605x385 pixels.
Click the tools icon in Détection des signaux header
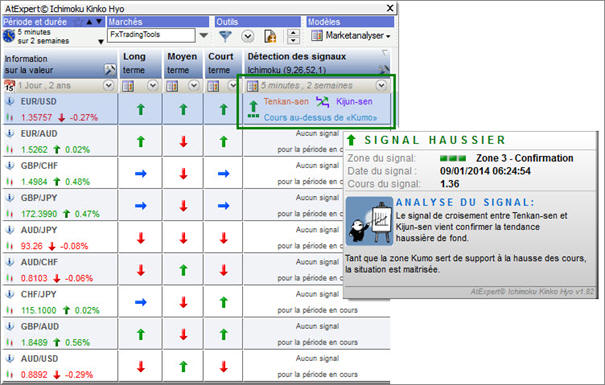click(384, 70)
